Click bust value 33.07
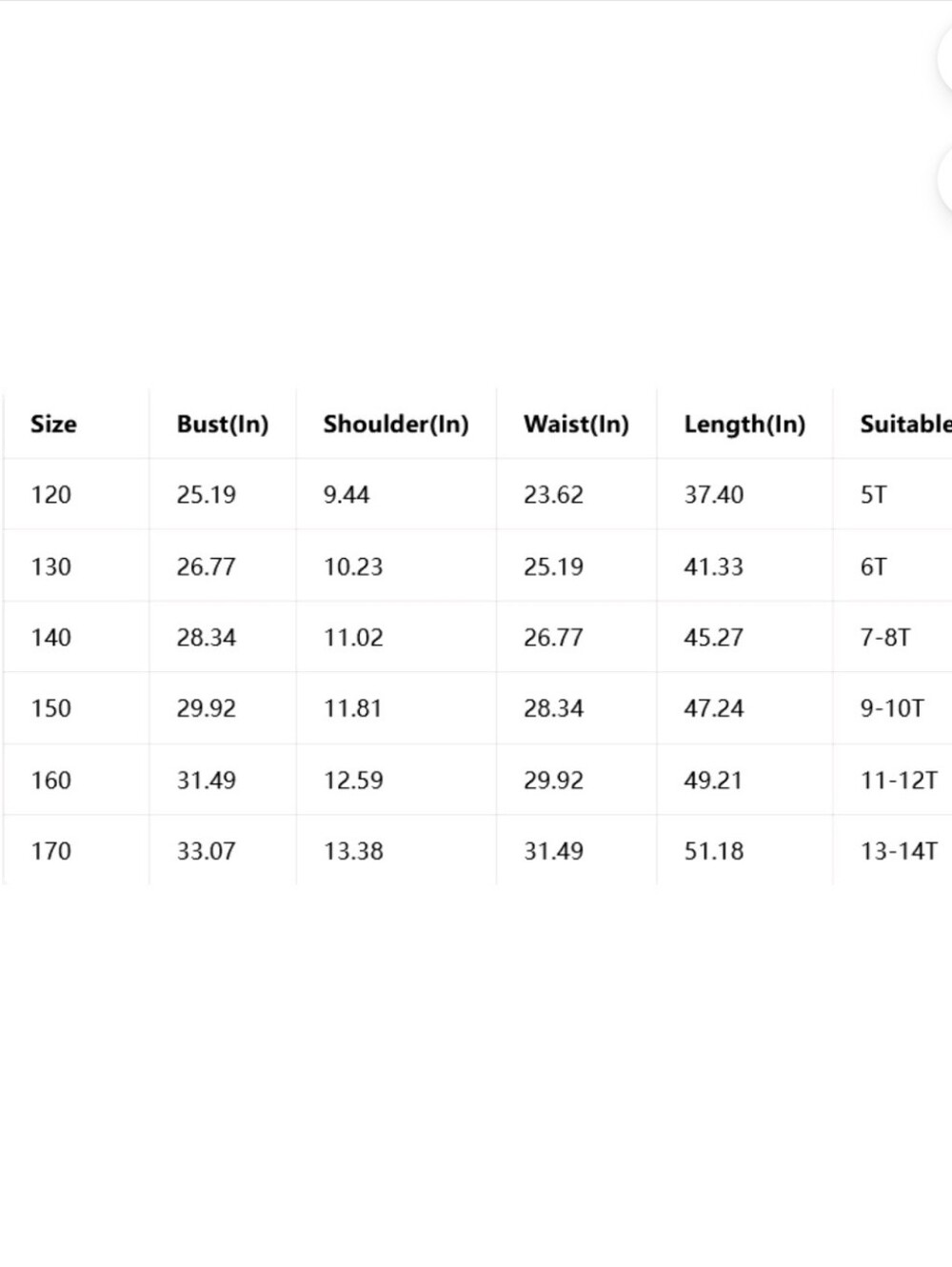Screen dimensions: 952x1267 click(x=206, y=851)
